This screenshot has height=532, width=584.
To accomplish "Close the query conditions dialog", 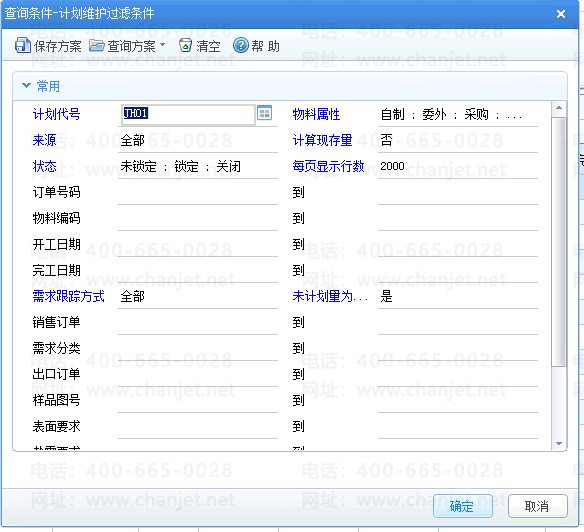I will click(561, 14).
